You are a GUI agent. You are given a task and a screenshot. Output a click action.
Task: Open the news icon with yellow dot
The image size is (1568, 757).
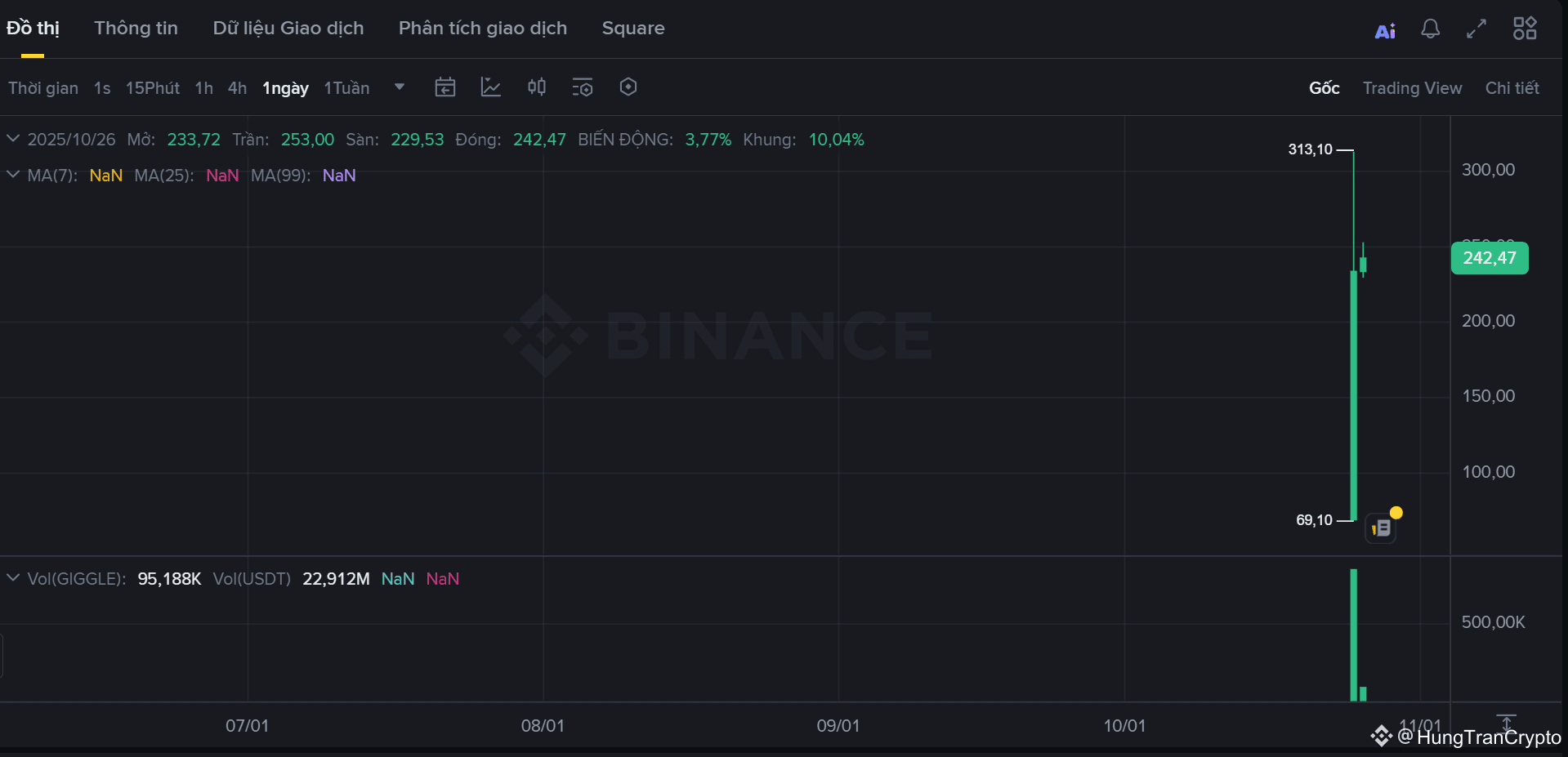click(x=1381, y=528)
